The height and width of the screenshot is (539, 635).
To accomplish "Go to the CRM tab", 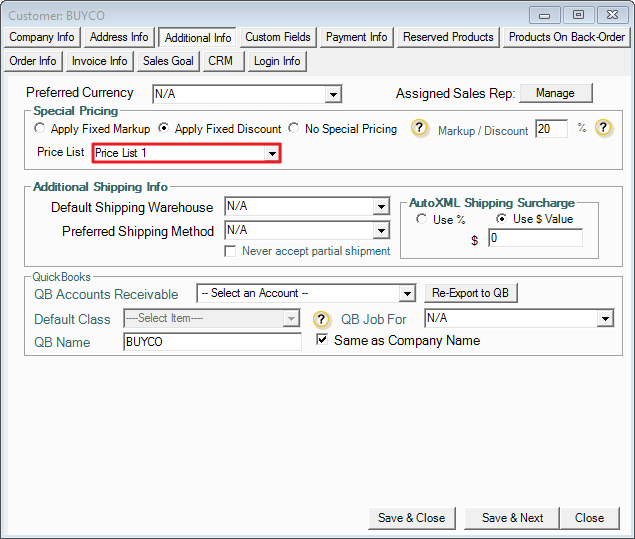I will tap(220, 61).
